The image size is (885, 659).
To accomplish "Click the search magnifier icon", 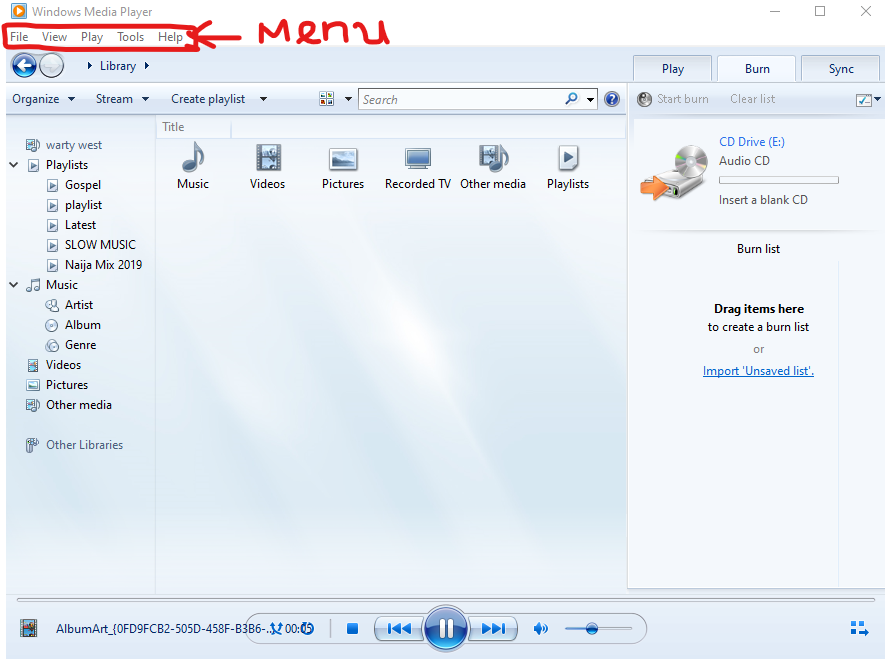I will (572, 99).
